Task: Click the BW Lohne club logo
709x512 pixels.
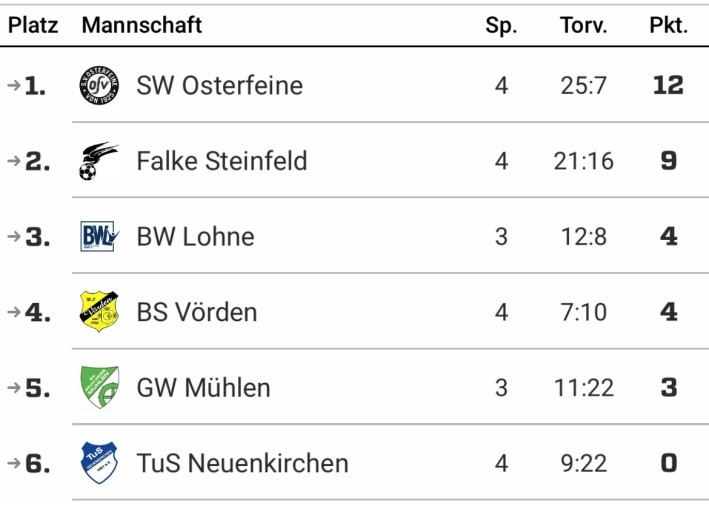Action: [99, 237]
